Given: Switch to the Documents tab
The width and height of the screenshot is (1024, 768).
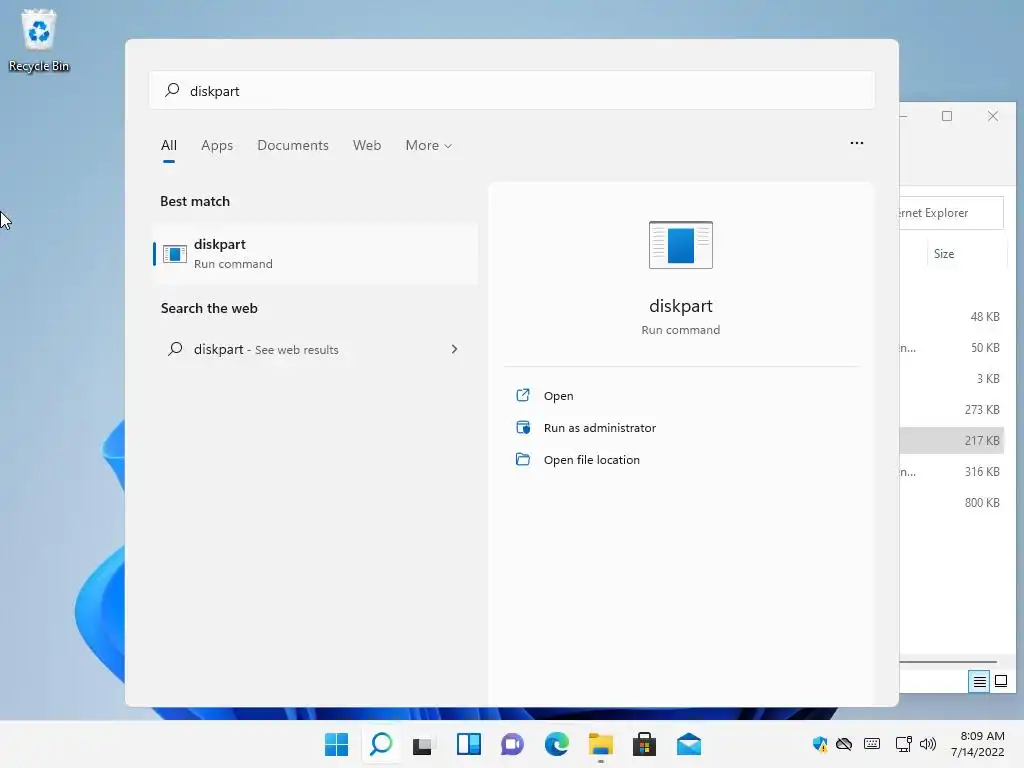Looking at the screenshot, I should (293, 145).
